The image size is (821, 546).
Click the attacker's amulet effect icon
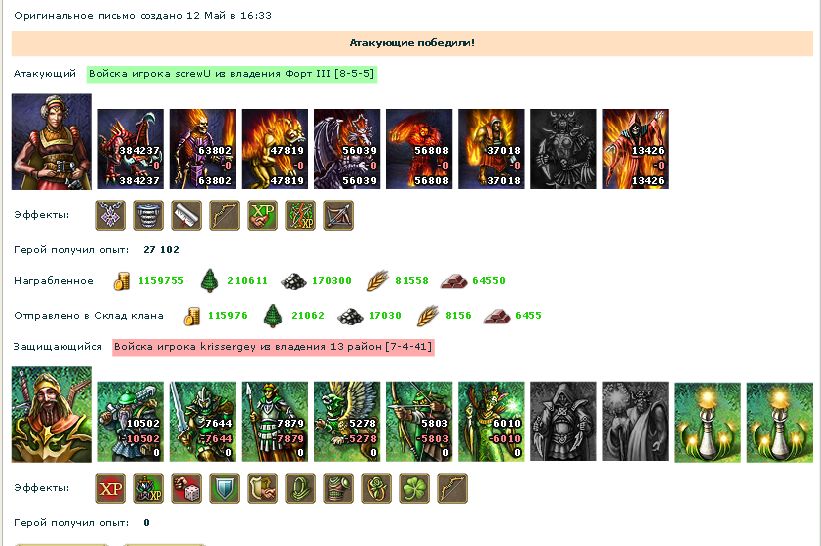click(x=110, y=215)
